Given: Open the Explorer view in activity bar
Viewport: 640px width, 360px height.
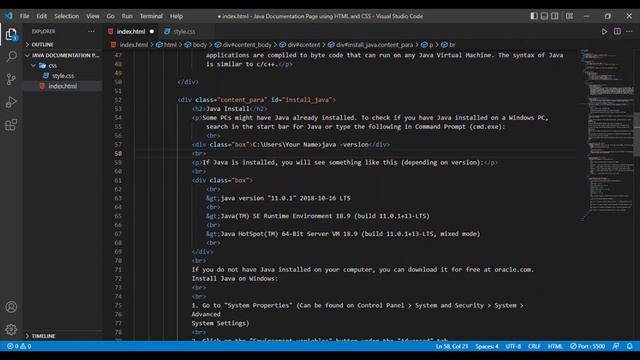Looking at the screenshot, I should [x=11, y=34].
